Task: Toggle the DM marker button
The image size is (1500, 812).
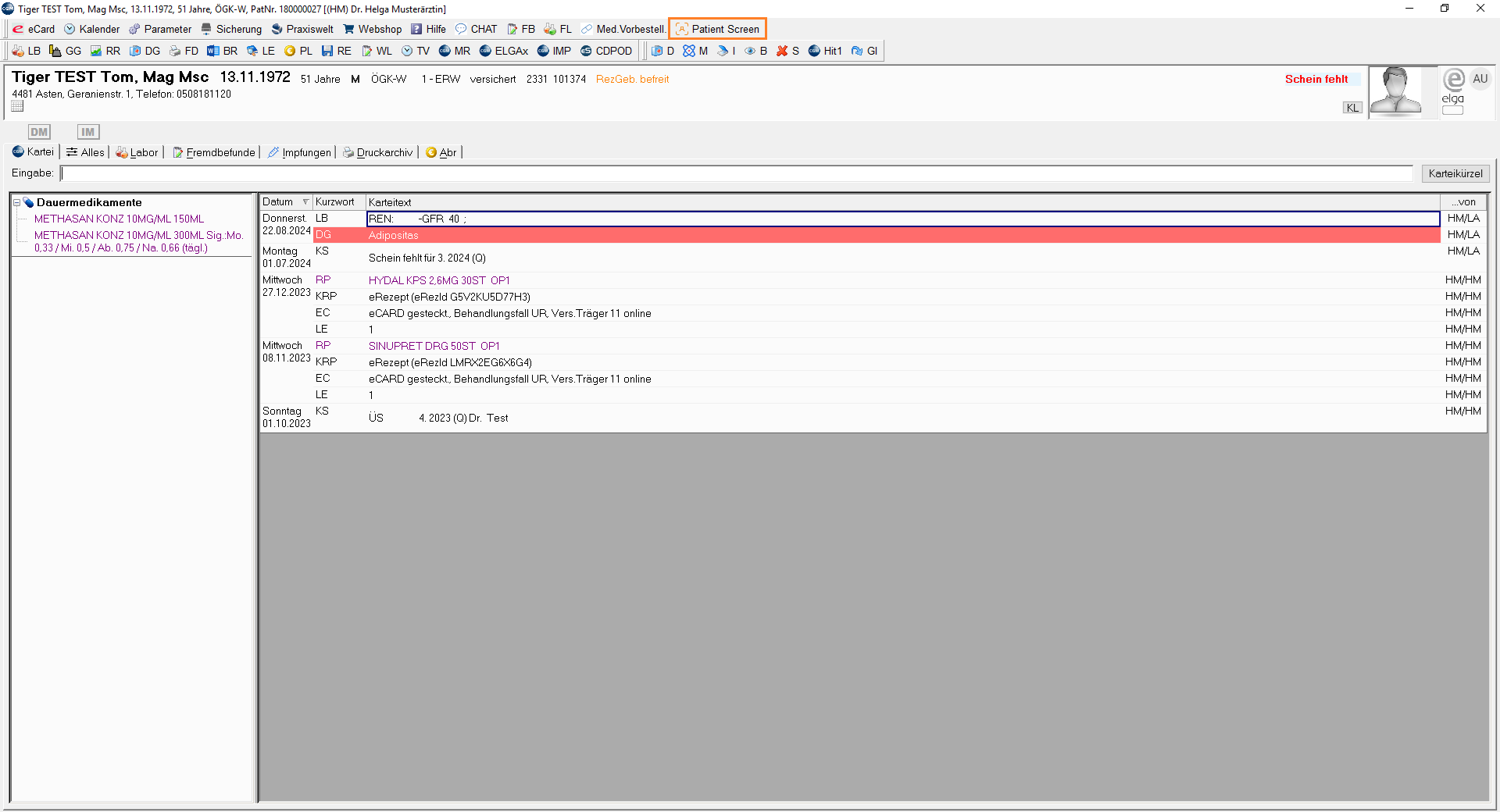Action: tap(39, 132)
